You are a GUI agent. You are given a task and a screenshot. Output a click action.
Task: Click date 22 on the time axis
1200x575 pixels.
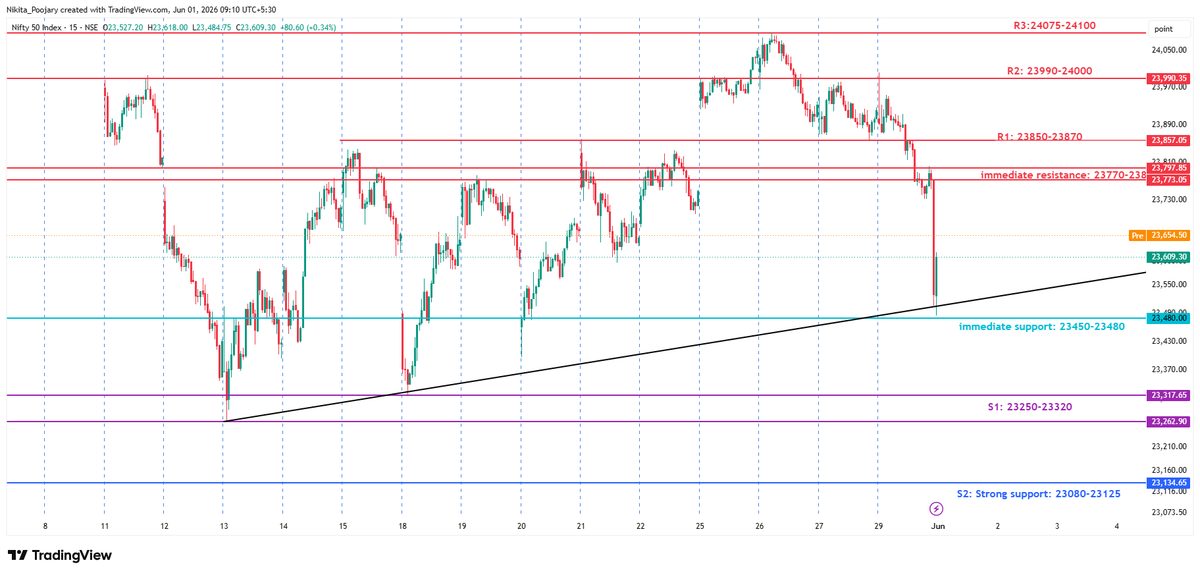(x=640, y=525)
